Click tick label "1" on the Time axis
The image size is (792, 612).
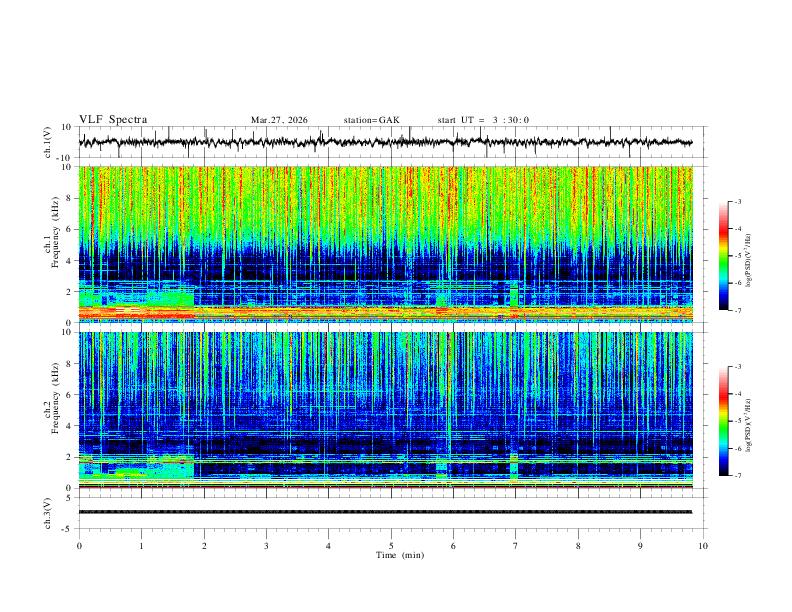(x=141, y=546)
